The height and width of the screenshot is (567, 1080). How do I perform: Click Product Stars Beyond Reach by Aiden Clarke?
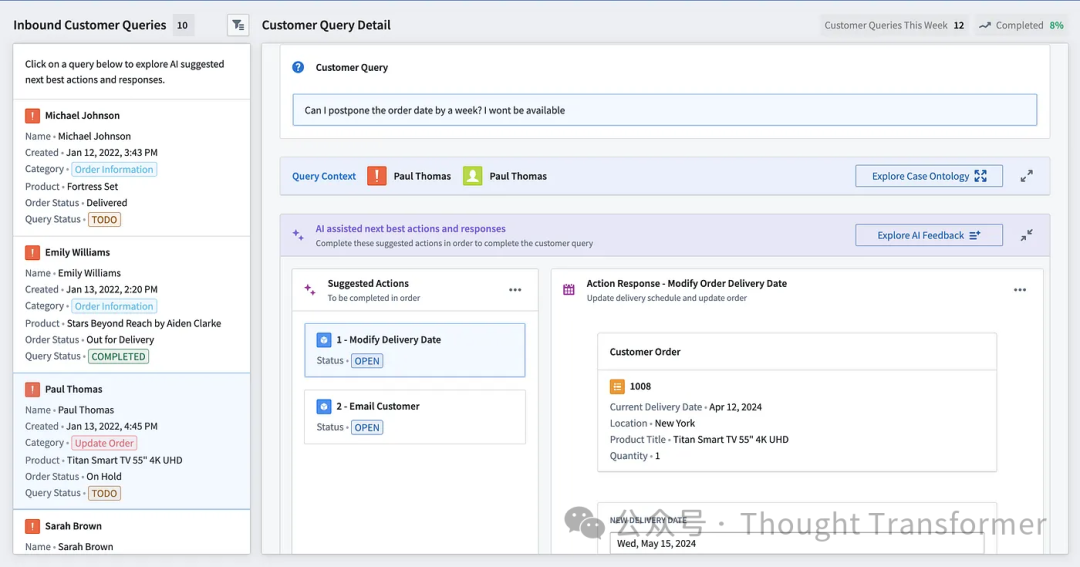(123, 324)
